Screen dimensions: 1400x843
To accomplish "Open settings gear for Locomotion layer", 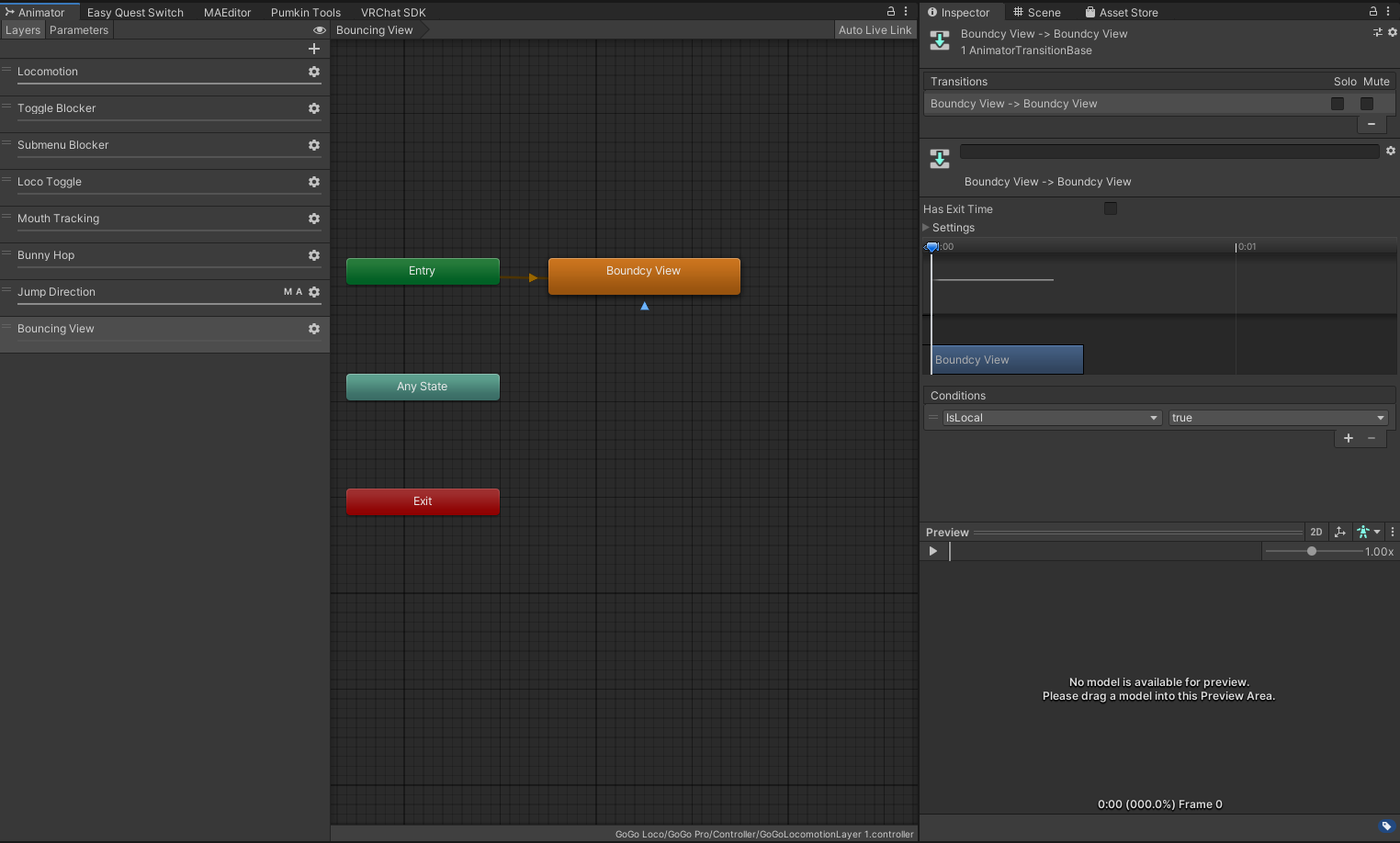I will coord(314,72).
